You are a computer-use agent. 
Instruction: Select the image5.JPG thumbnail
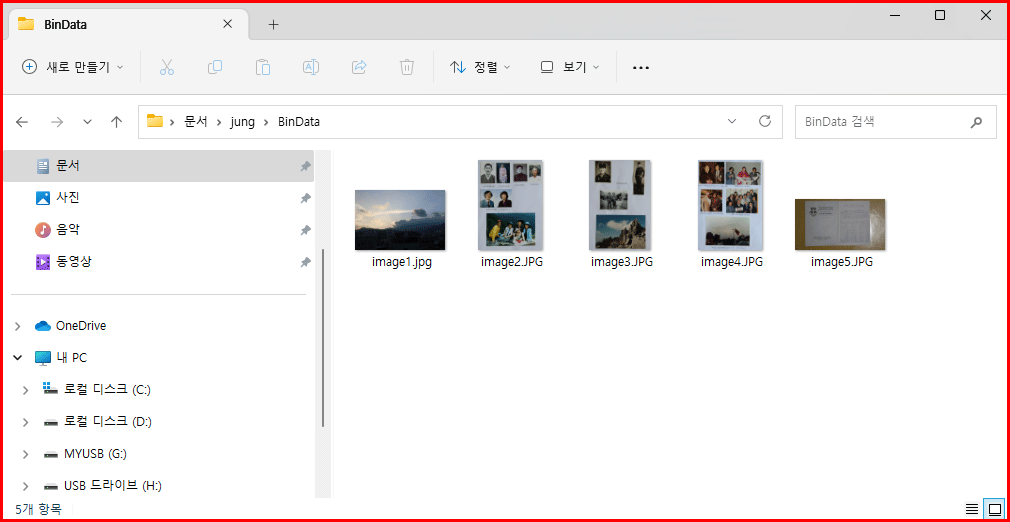click(841, 224)
